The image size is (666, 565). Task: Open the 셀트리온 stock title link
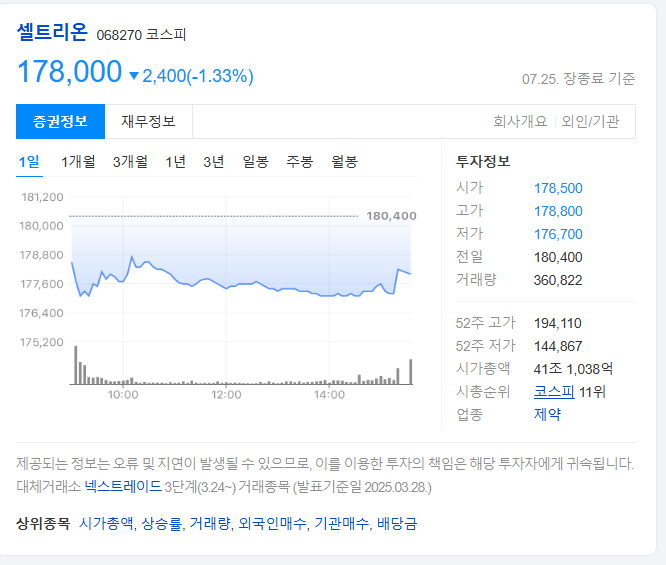52,32
